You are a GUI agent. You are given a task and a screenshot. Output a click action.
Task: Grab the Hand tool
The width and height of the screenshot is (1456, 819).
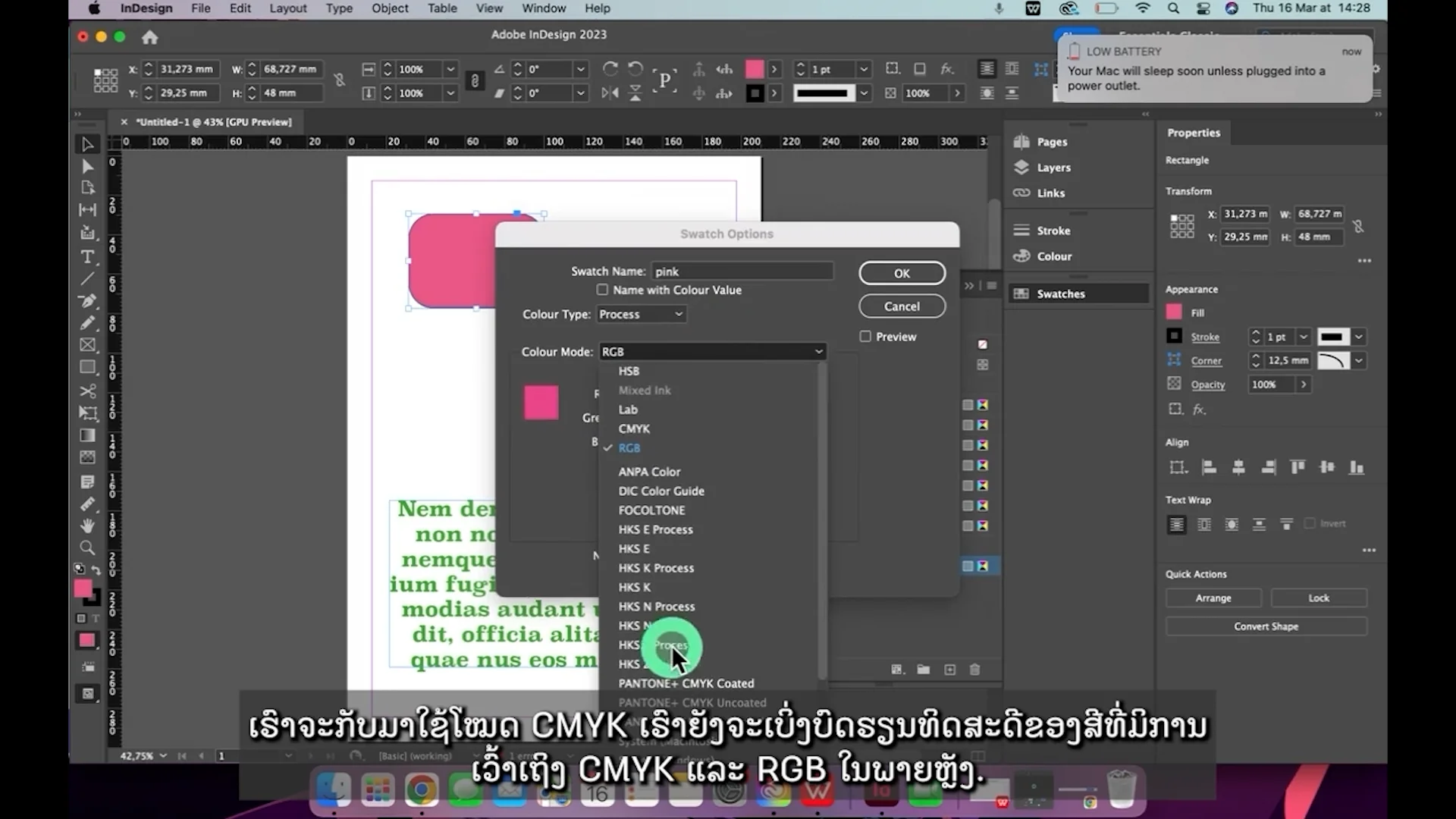click(x=87, y=526)
